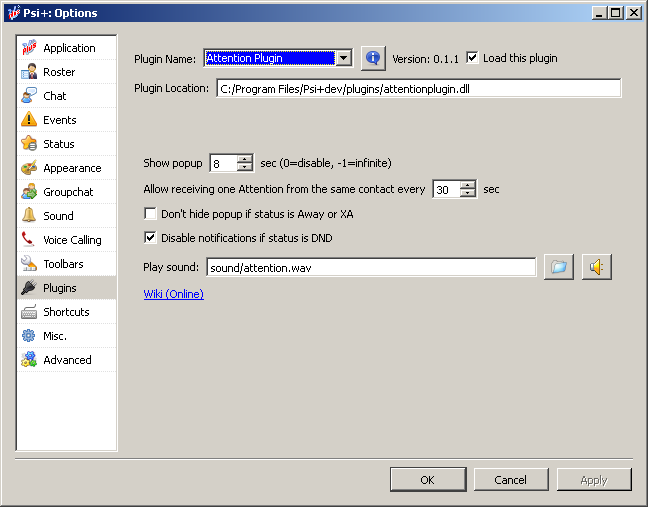The width and height of the screenshot is (648, 507).
Task: Open the Wiki (Online) link
Action: point(174,294)
